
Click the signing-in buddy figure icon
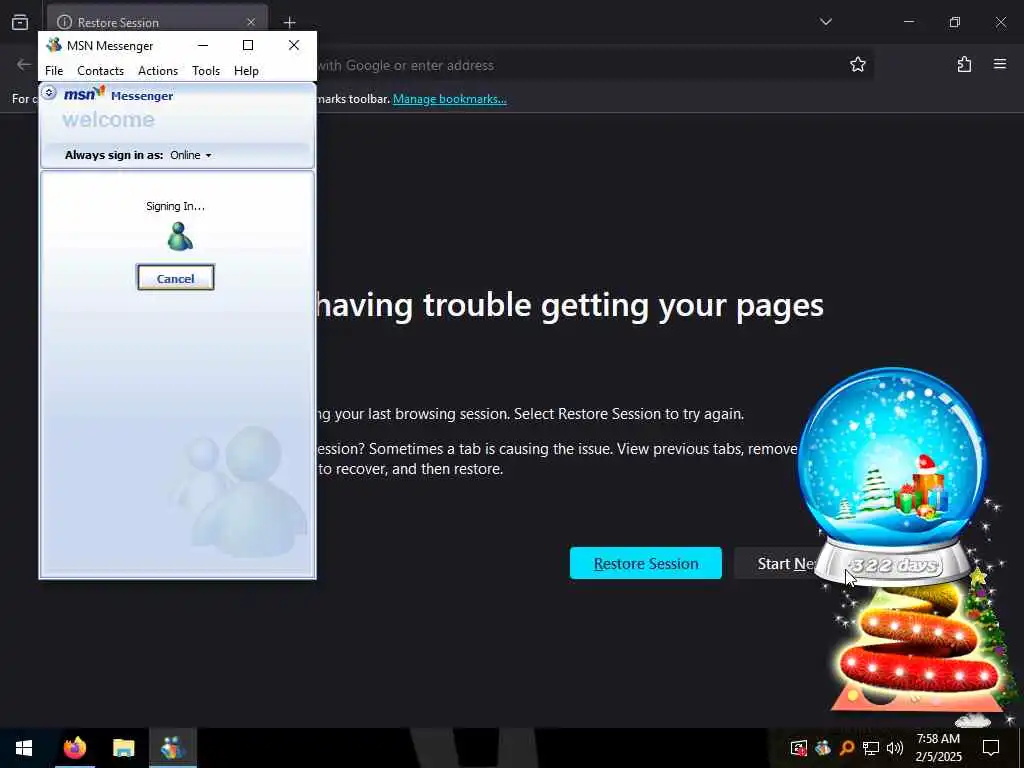180,236
